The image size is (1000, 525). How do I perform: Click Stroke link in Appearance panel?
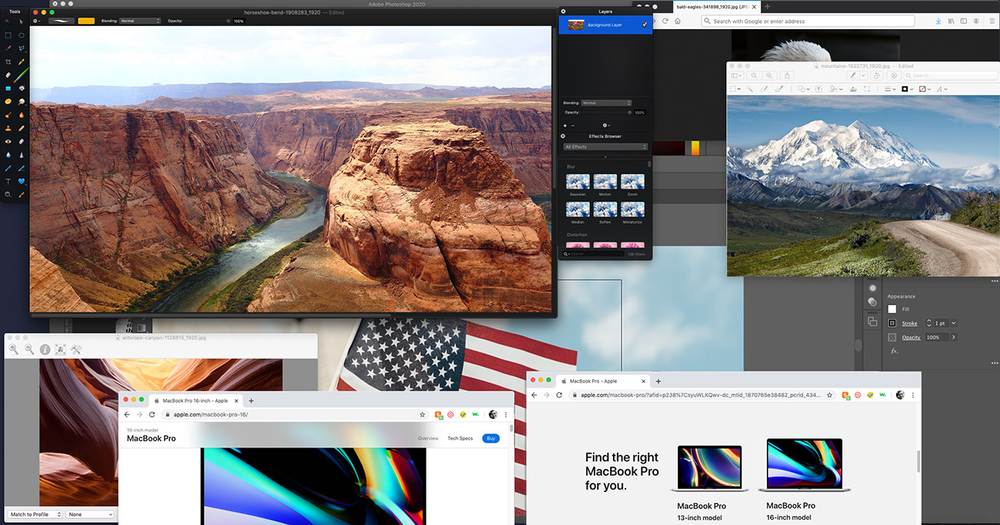[x=909, y=323]
